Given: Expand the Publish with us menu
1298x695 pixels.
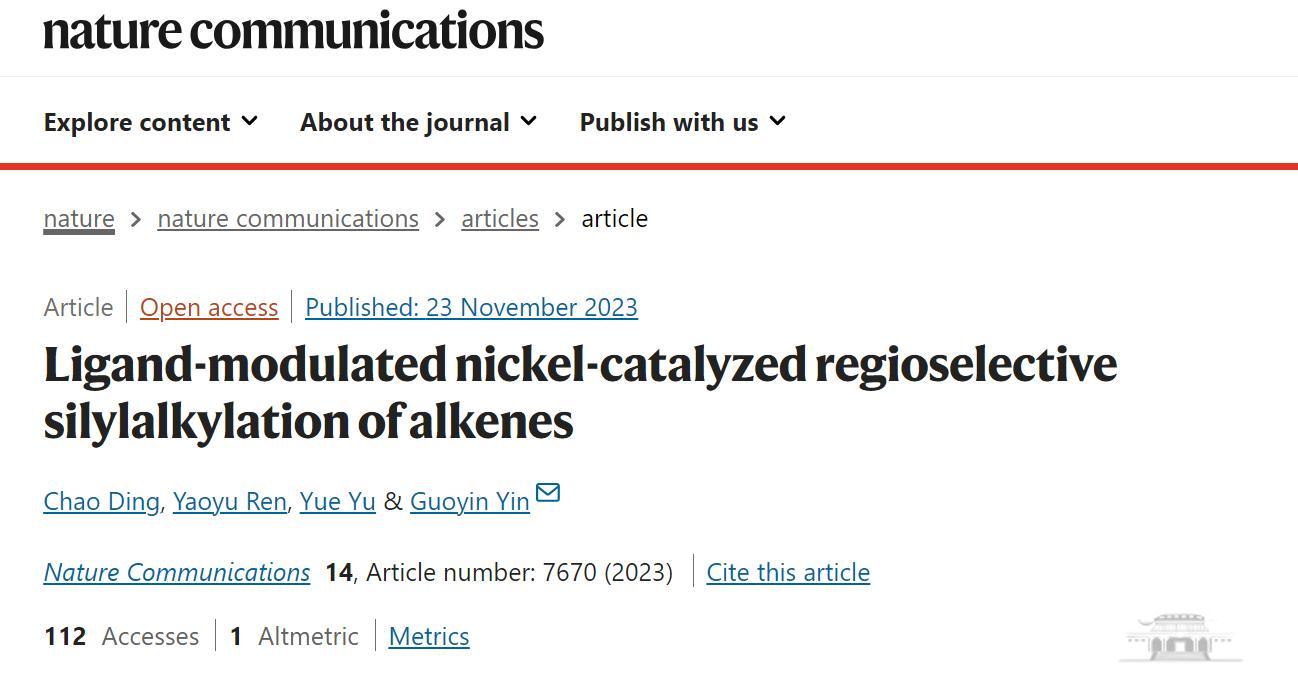Looking at the screenshot, I should pos(682,122).
